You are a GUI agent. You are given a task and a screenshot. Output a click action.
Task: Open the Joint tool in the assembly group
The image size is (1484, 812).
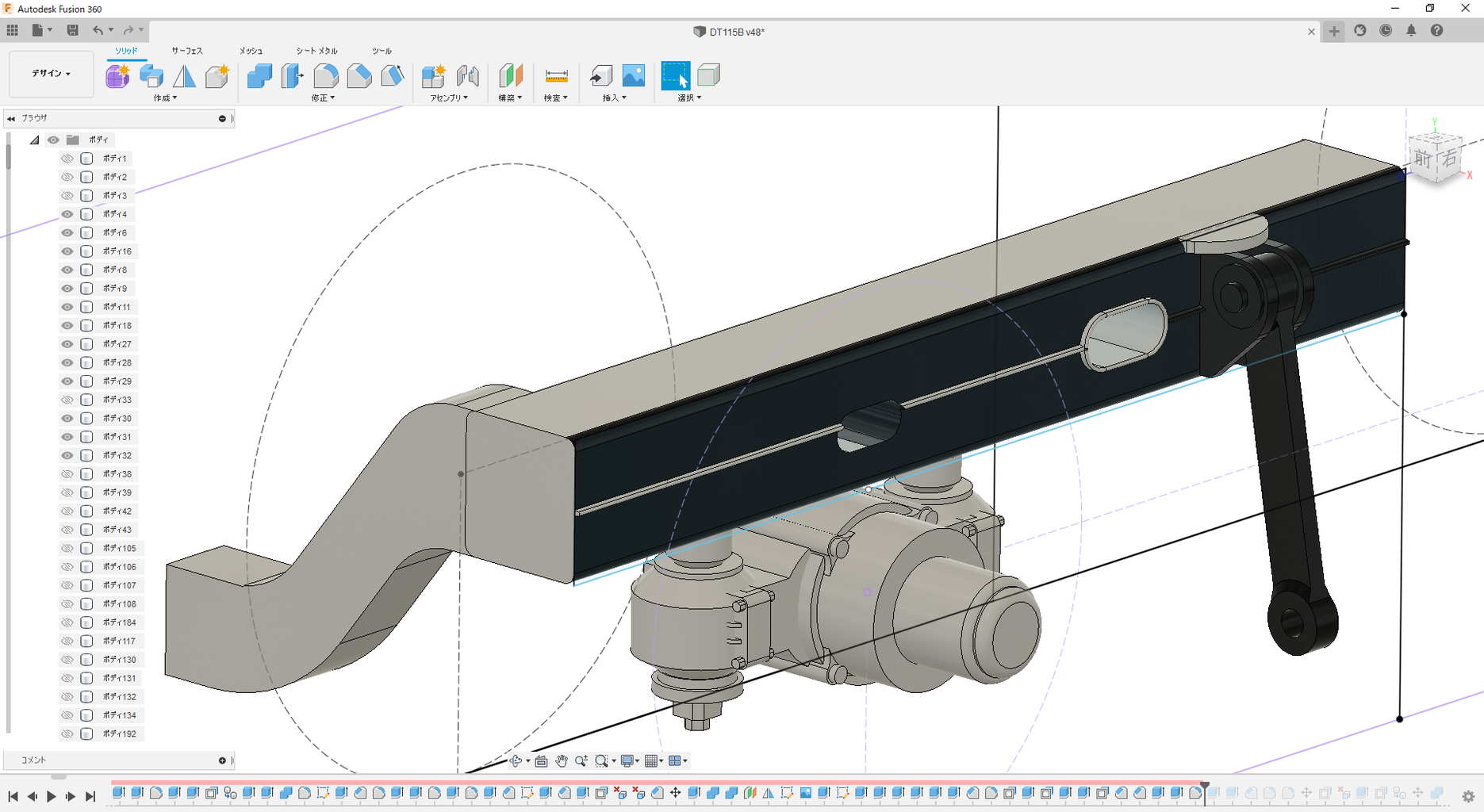click(x=468, y=76)
